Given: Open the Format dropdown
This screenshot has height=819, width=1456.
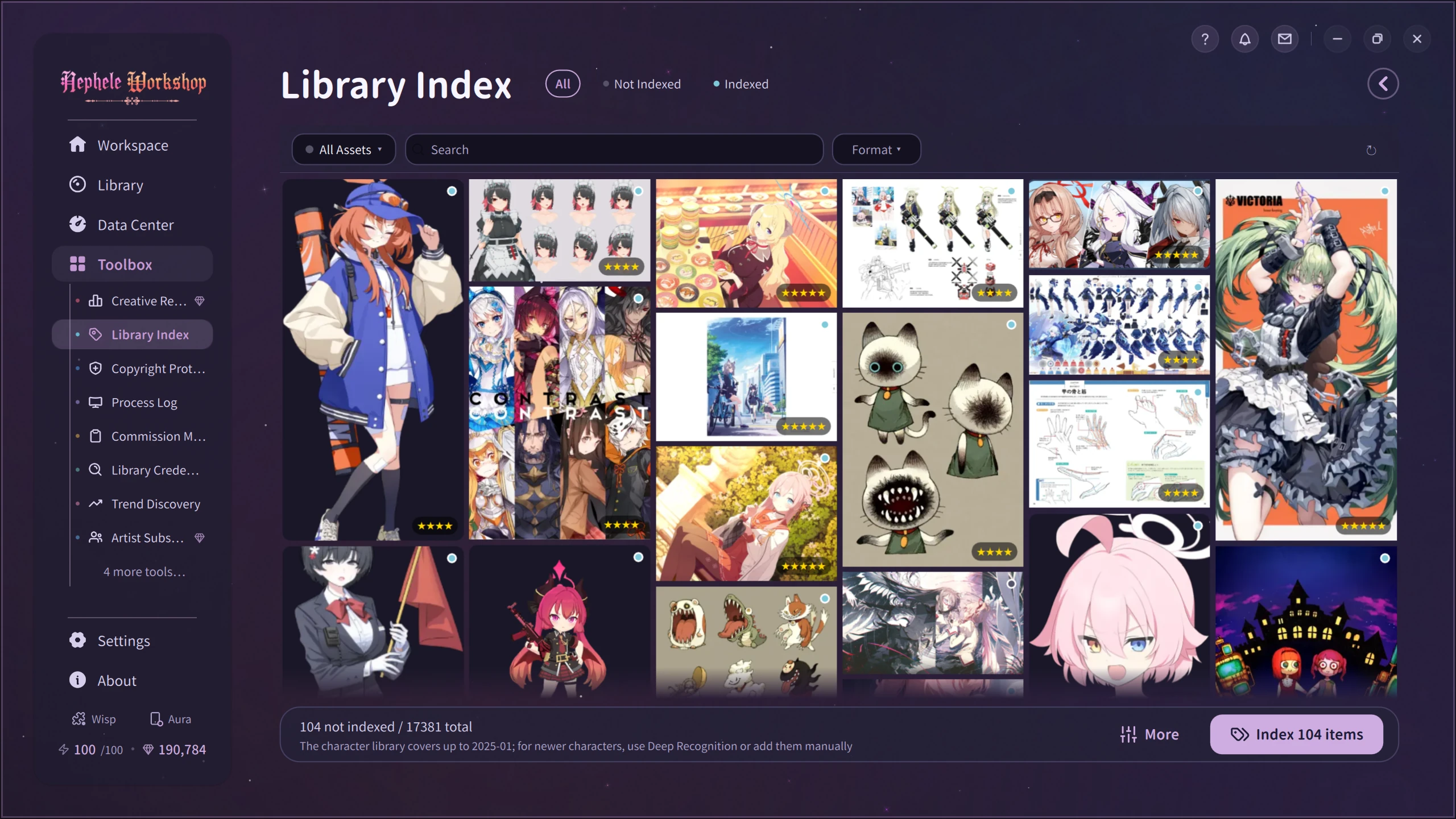Looking at the screenshot, I should 876,150.
